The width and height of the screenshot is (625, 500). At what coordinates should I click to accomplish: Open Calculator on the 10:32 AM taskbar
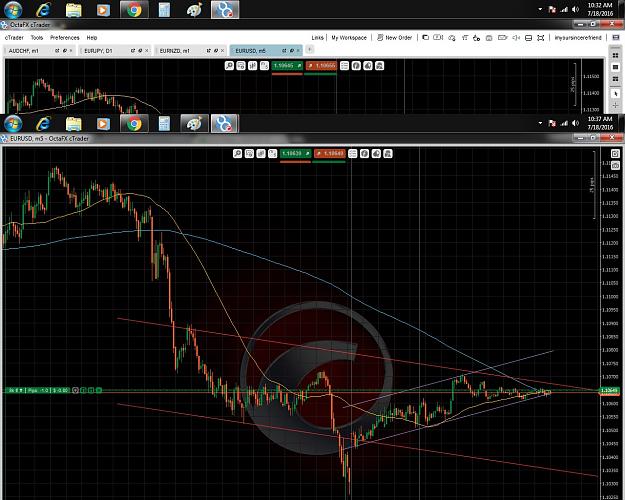point(164,10)
